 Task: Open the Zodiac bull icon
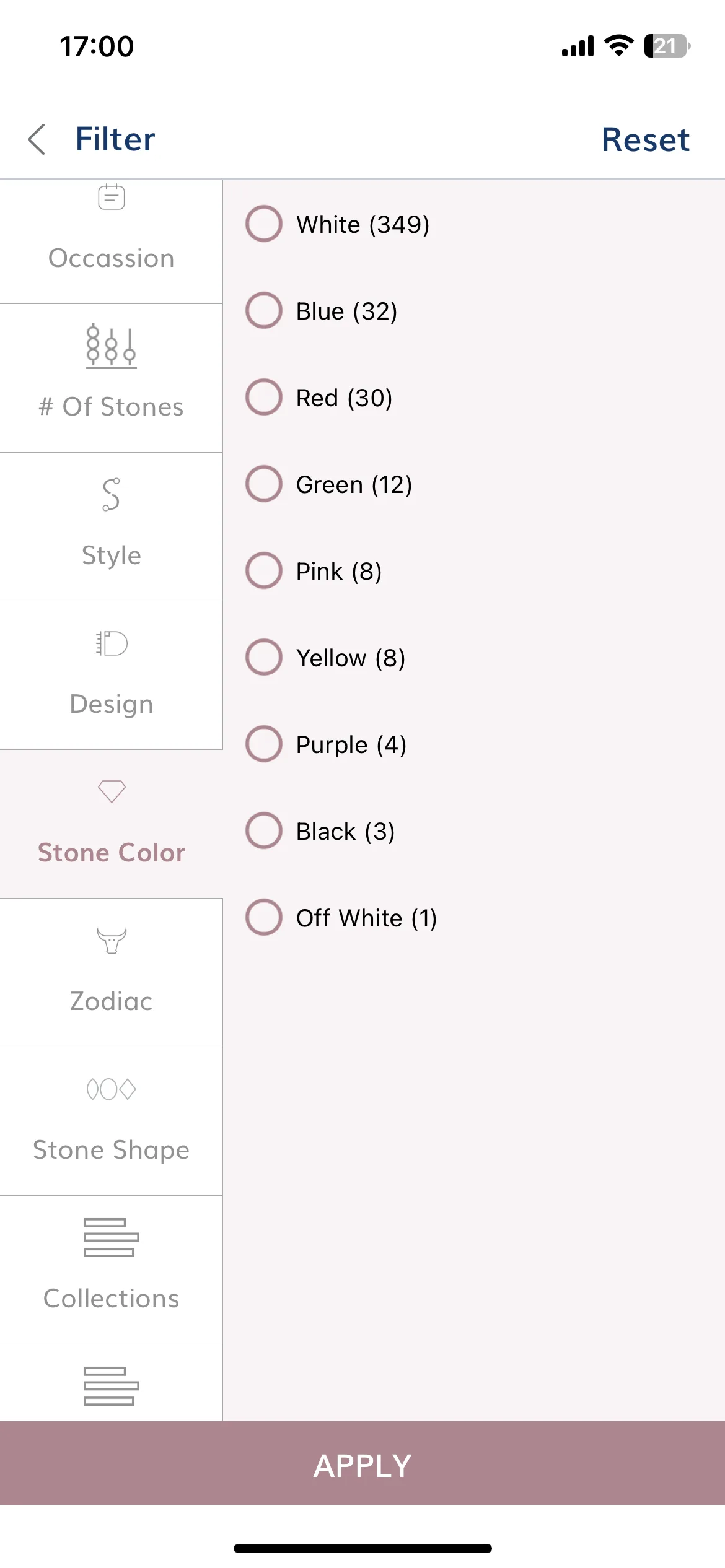point(112,940)
